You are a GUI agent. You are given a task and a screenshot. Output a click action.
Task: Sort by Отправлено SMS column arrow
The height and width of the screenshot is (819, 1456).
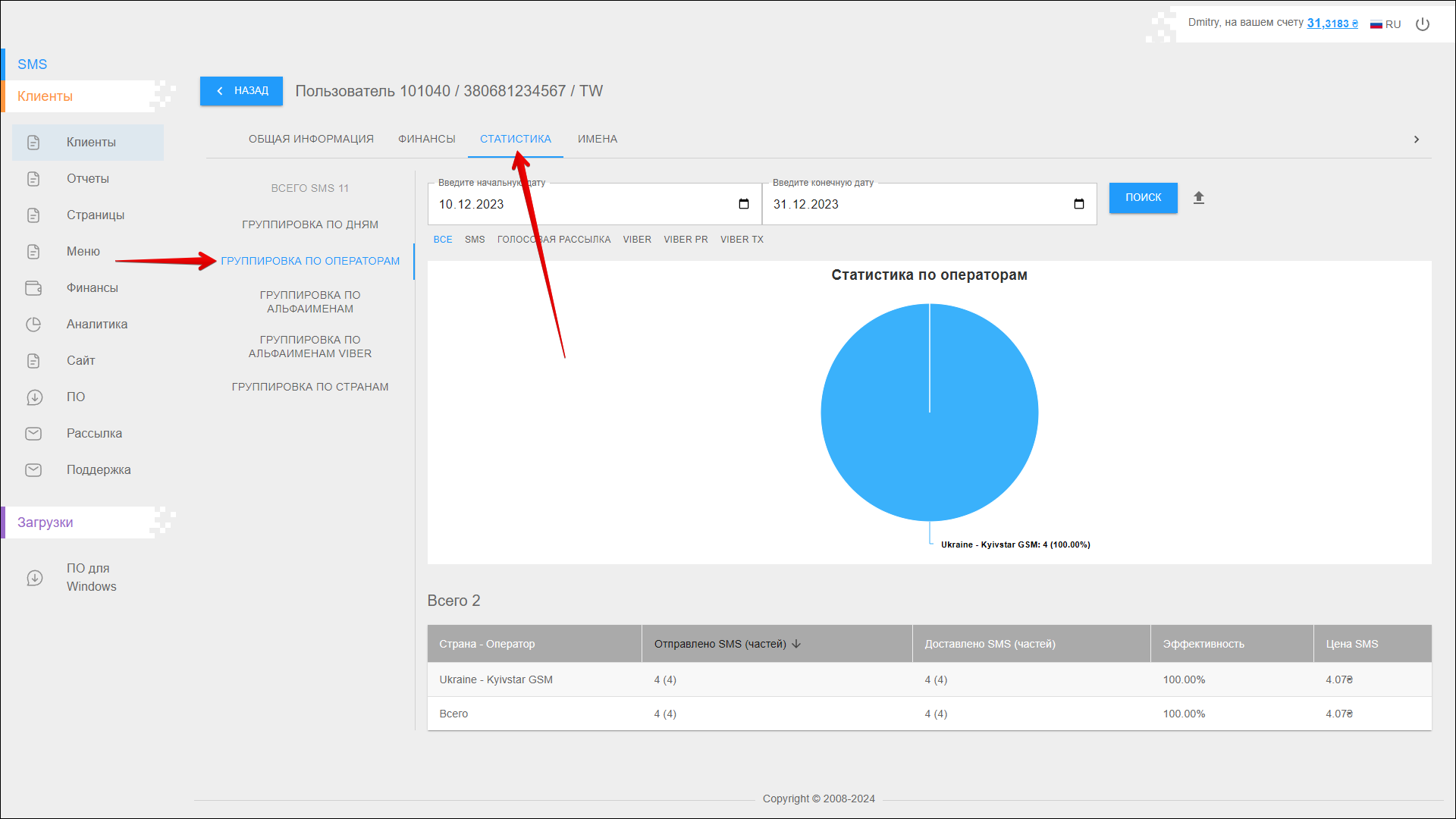(x=796, y=644)
